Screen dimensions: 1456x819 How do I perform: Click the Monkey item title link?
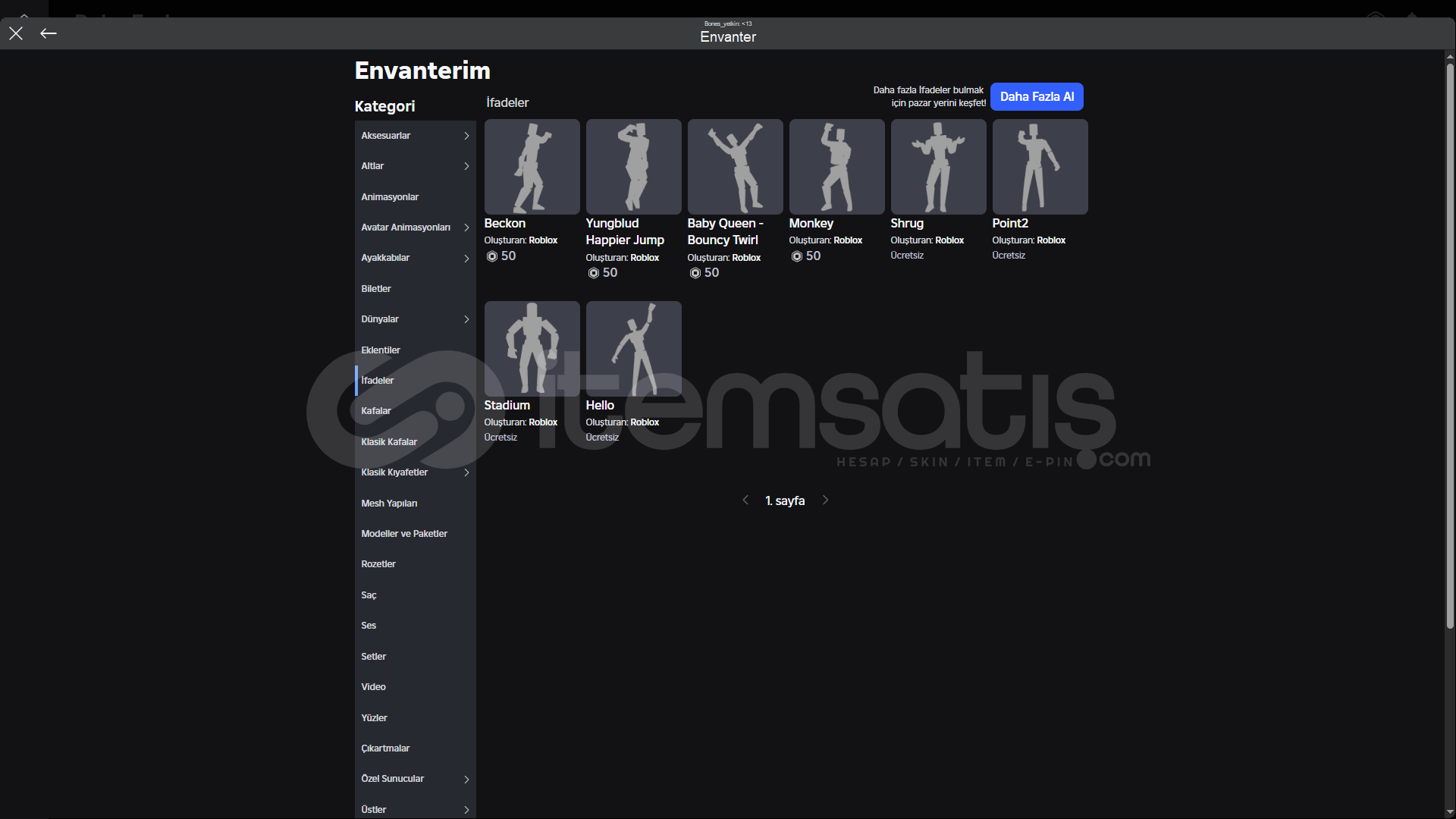point(811,224)
